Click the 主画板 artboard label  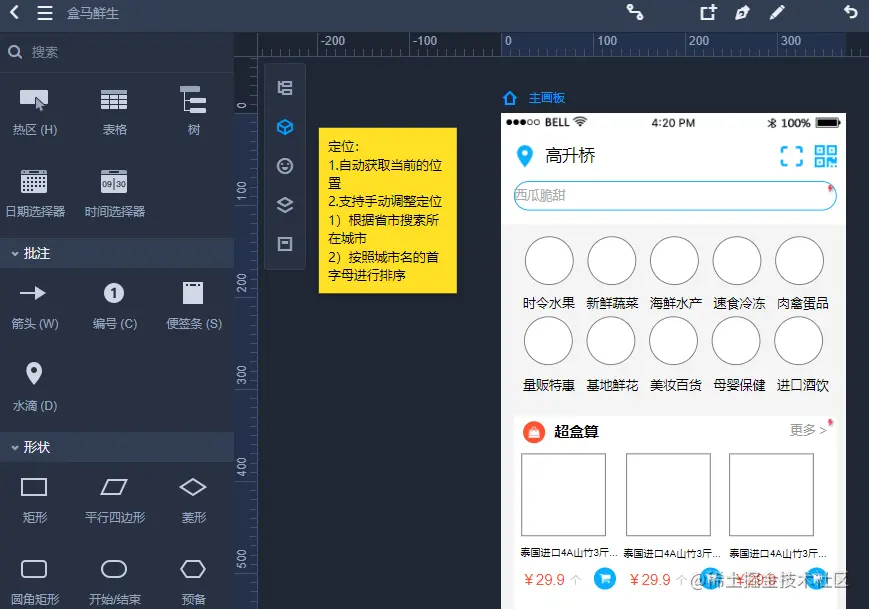click(x=546, y=98)
